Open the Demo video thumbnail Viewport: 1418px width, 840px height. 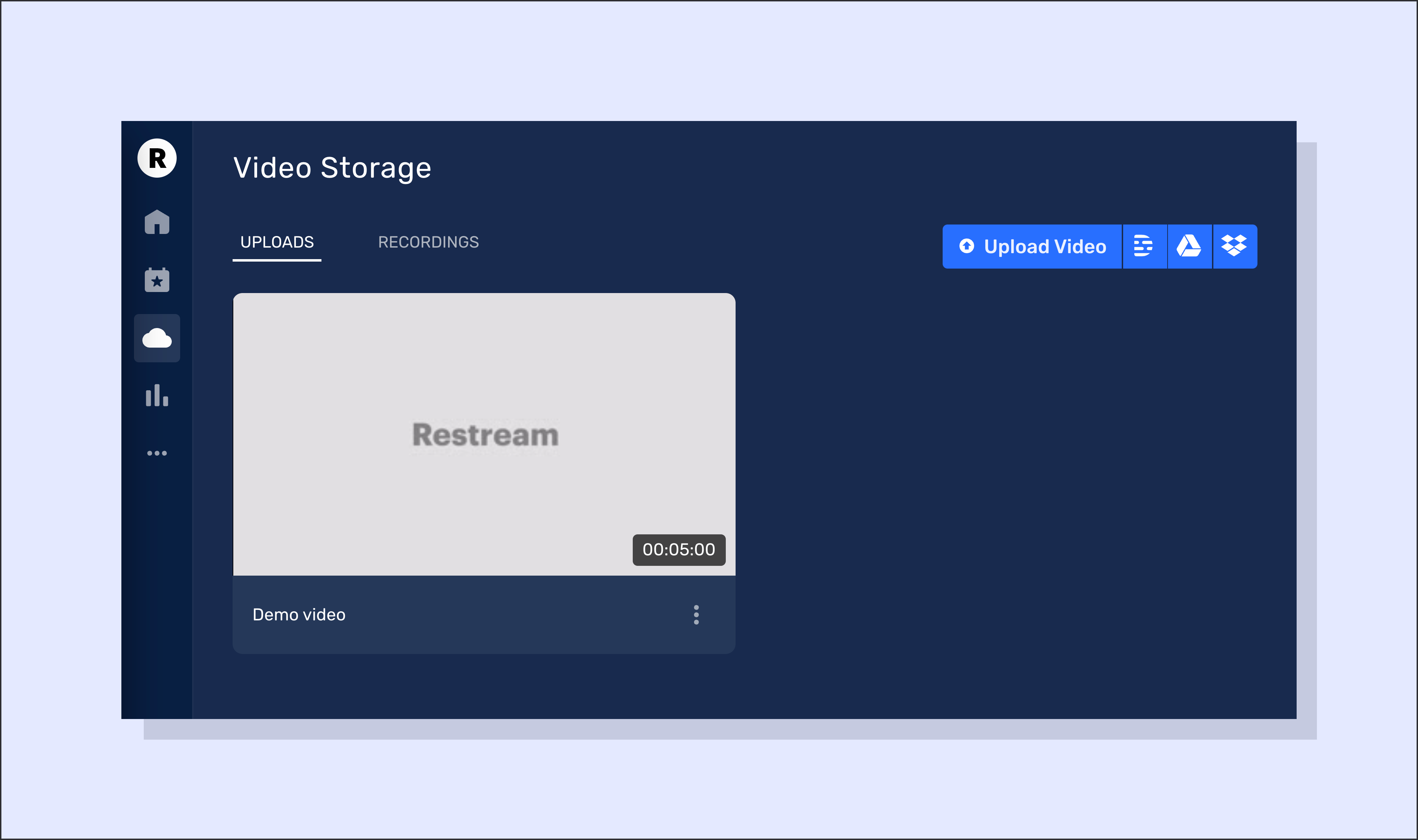point(484,434)
